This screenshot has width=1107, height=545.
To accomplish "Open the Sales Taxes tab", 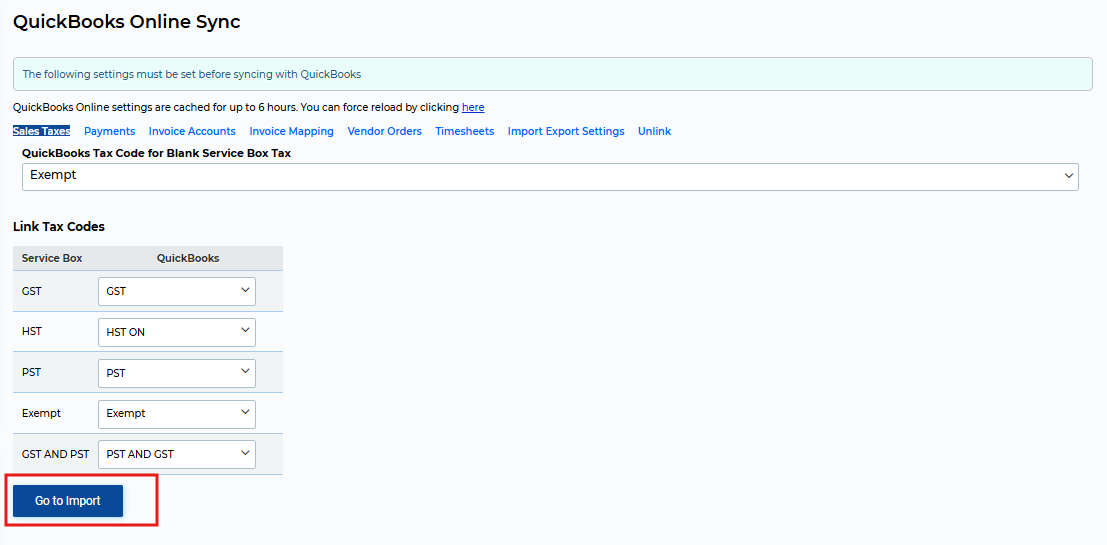I will point(42,131).
